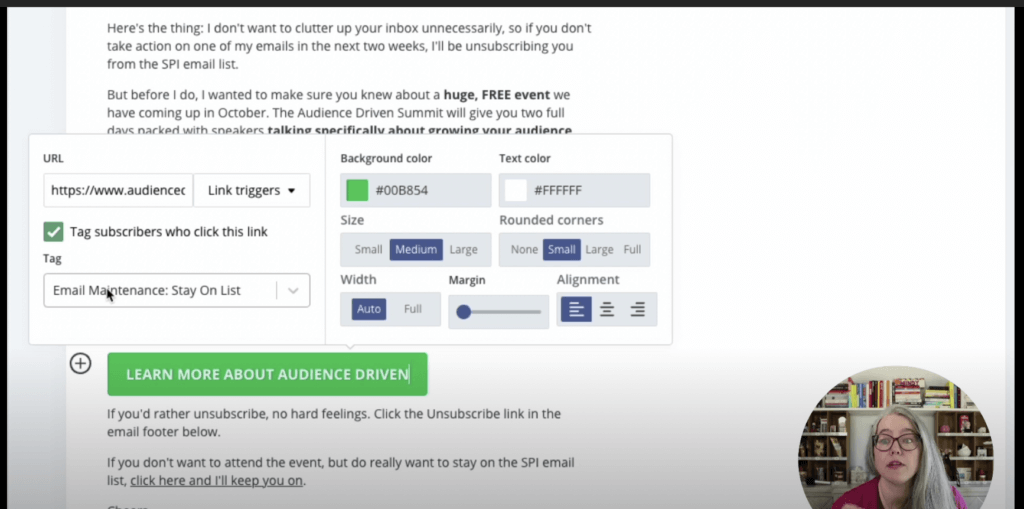Click the presenter webcam video thumbnail
The height and width of the screenshot is (509, 1024).
895,438
